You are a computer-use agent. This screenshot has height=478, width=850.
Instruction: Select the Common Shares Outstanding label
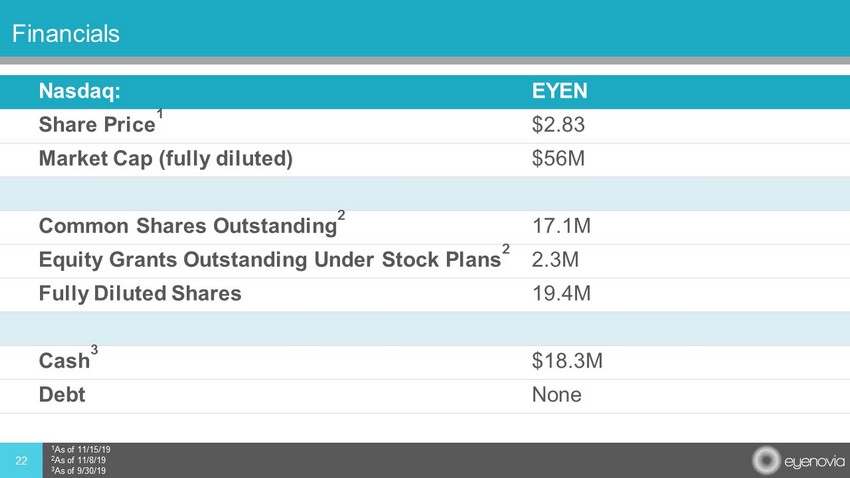(187, 227)
